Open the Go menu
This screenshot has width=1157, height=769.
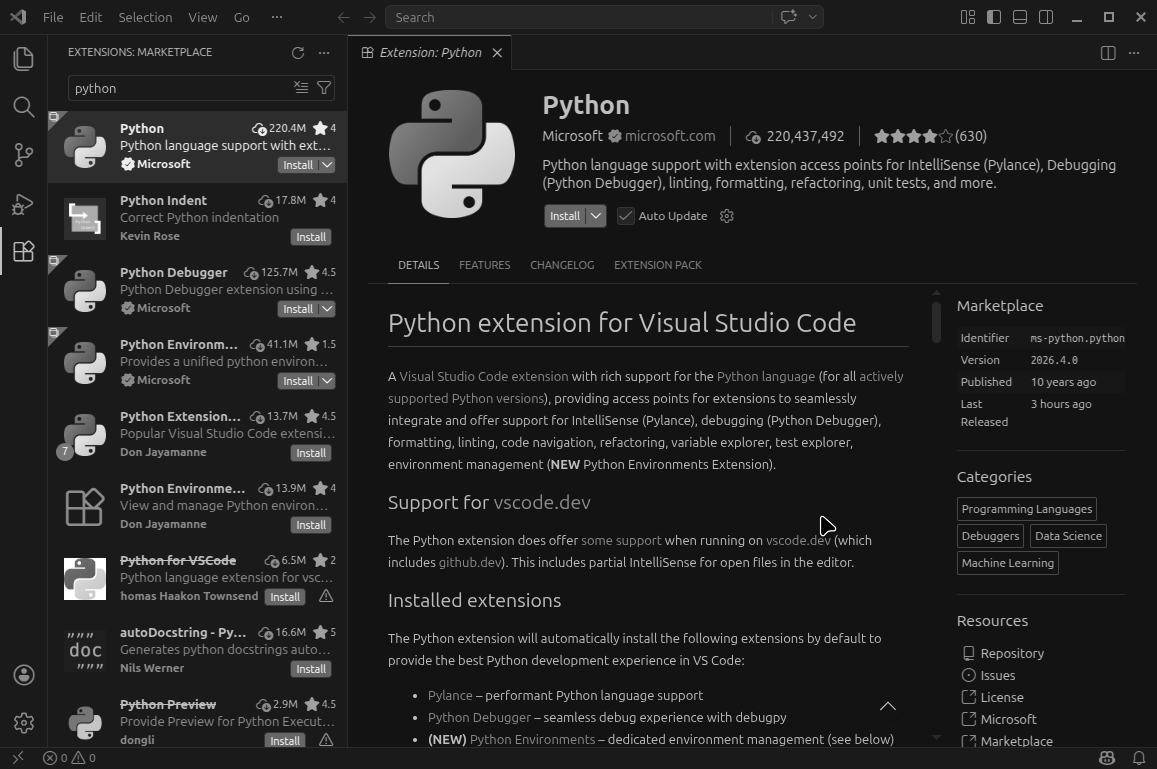tap(241, 17)
